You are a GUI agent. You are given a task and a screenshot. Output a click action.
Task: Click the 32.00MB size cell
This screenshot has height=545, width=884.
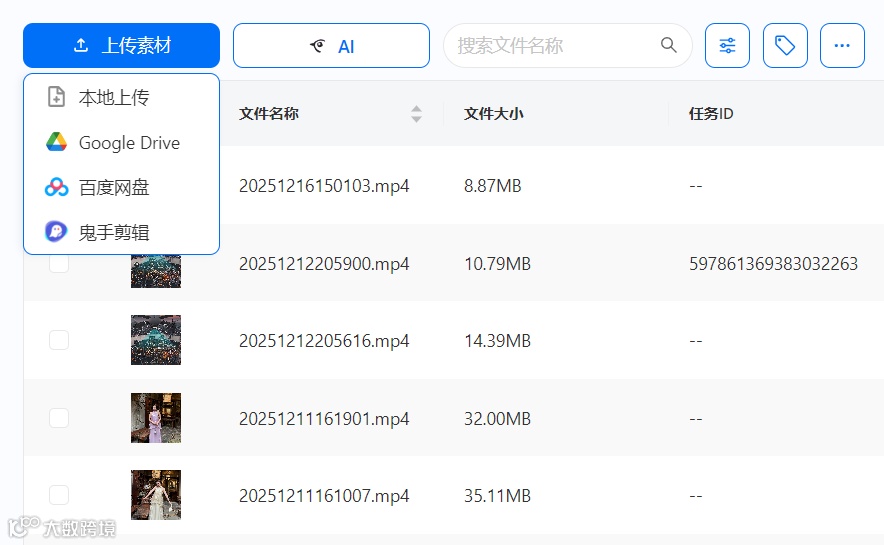click(x=497, y=419)
